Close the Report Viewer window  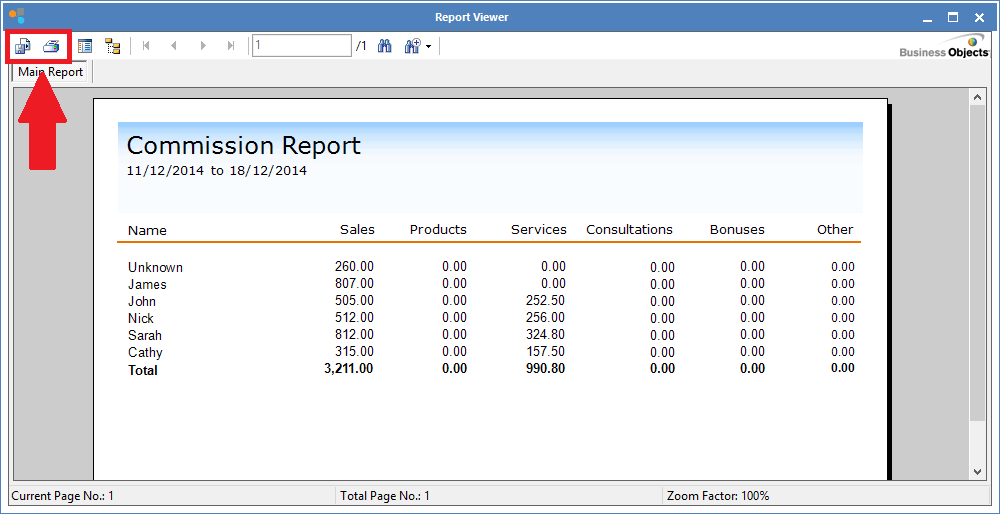[x=979, y=16]
